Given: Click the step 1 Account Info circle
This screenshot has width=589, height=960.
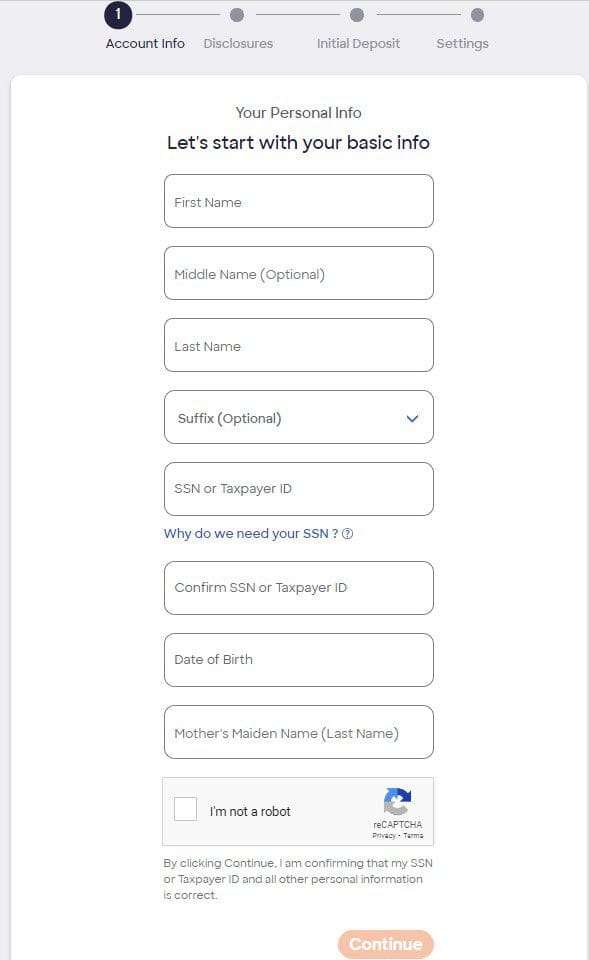Looking at the screenshot, I should point(119,16).
